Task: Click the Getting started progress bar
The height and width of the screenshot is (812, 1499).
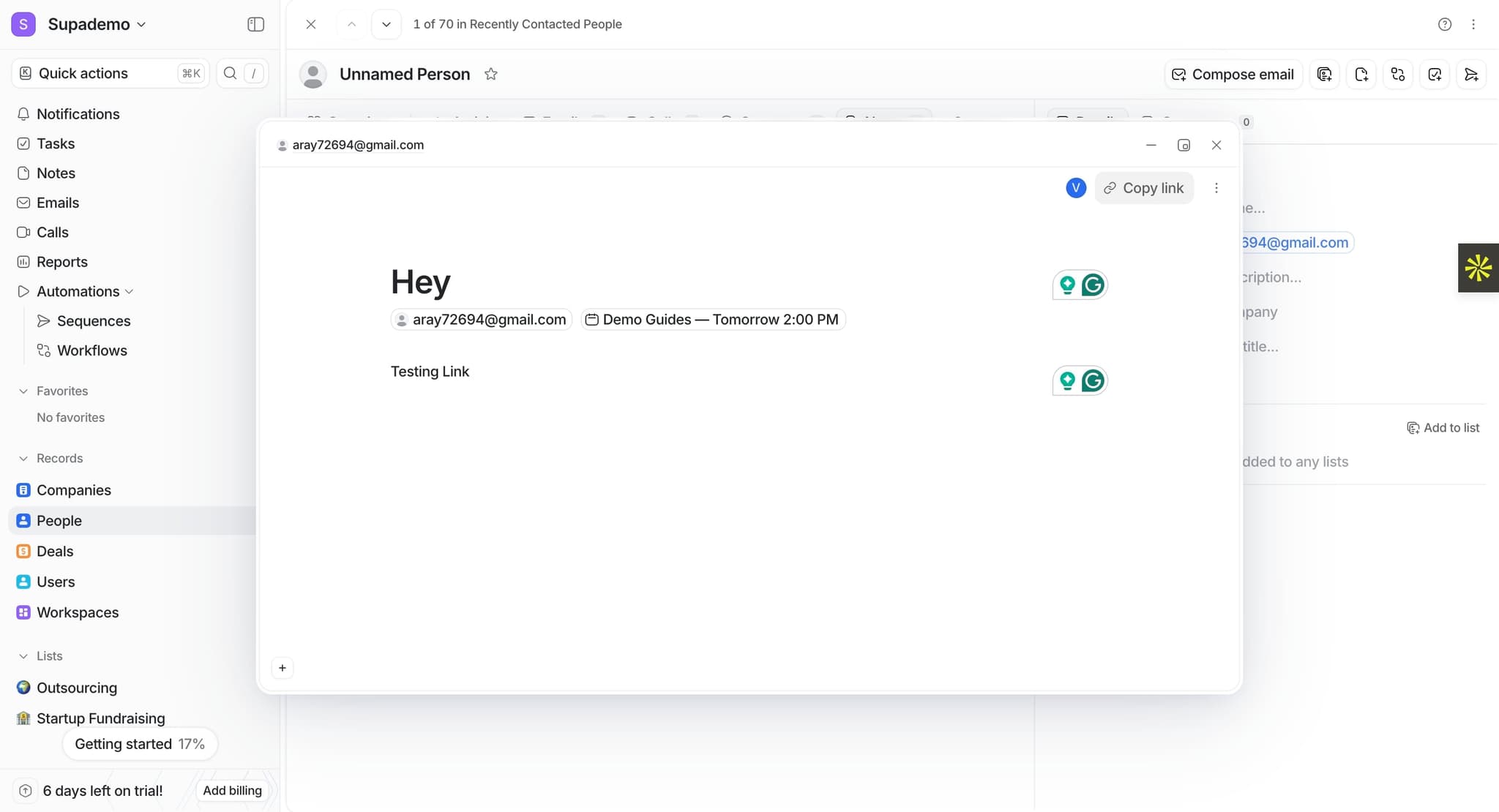Action: click(x=140, y=743)
